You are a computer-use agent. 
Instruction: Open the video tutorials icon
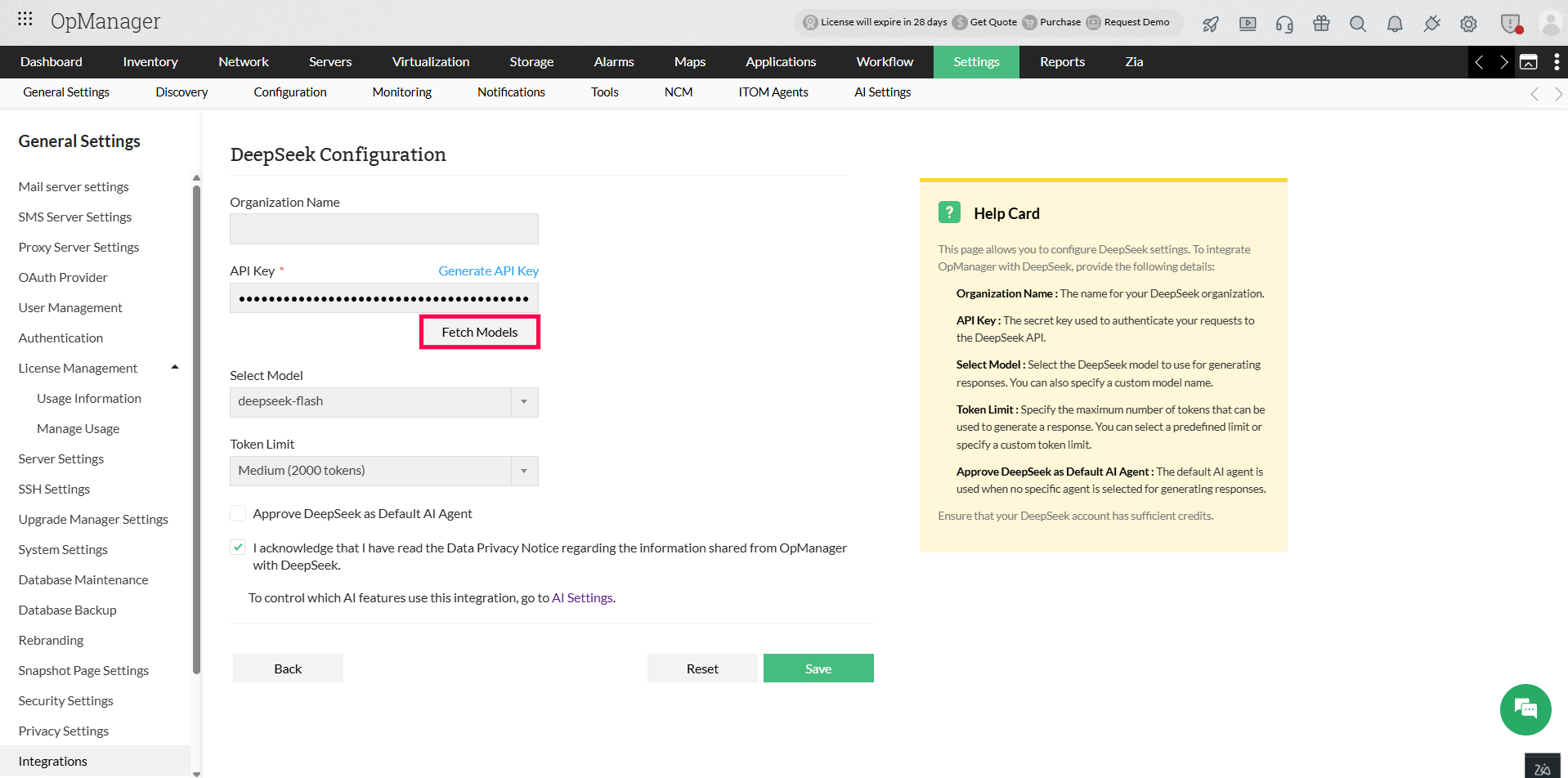pos(1248,24)
